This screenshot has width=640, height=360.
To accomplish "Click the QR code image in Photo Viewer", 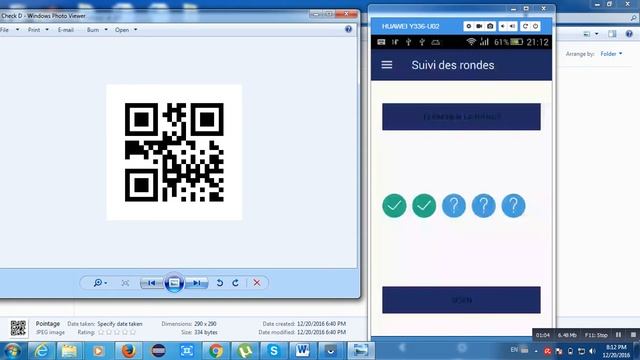I will tap(174, 152).
